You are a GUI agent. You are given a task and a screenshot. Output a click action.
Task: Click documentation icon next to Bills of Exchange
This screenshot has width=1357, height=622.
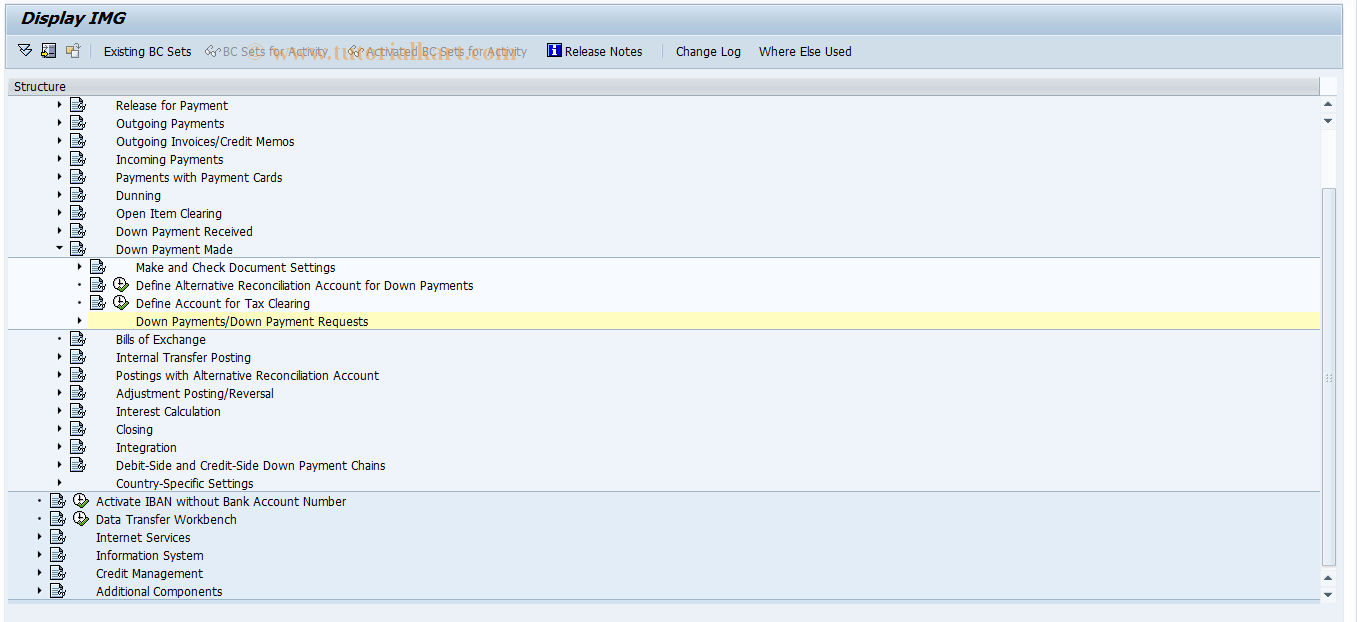pos(78,338)
